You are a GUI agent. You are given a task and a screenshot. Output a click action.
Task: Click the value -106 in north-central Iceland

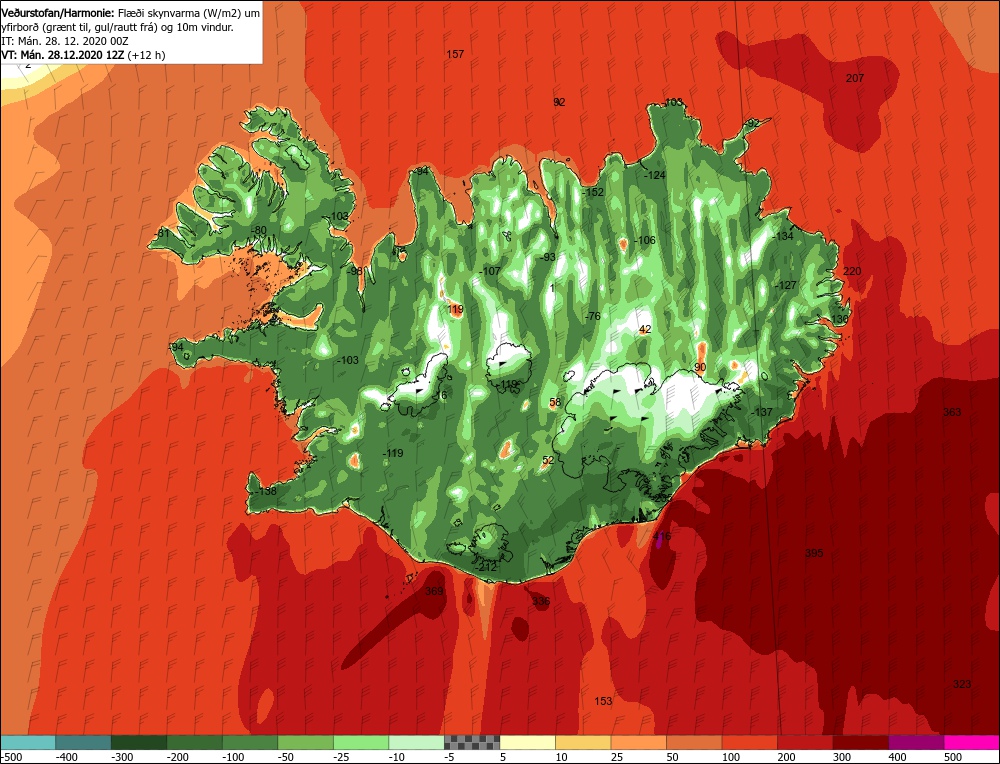tap(645, 240)
